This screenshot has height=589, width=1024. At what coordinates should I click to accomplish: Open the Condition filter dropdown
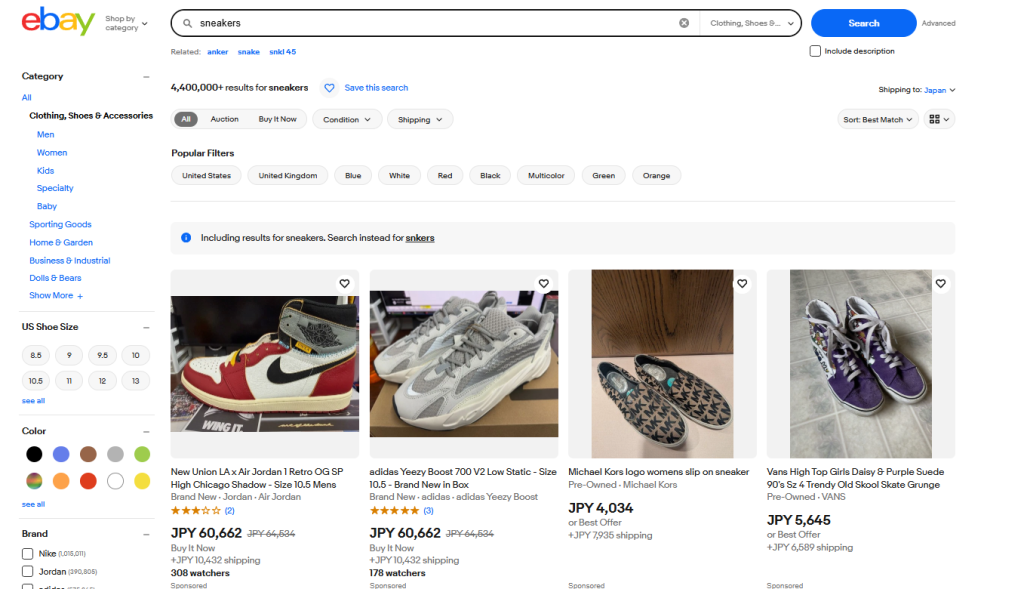coord(347,119)
